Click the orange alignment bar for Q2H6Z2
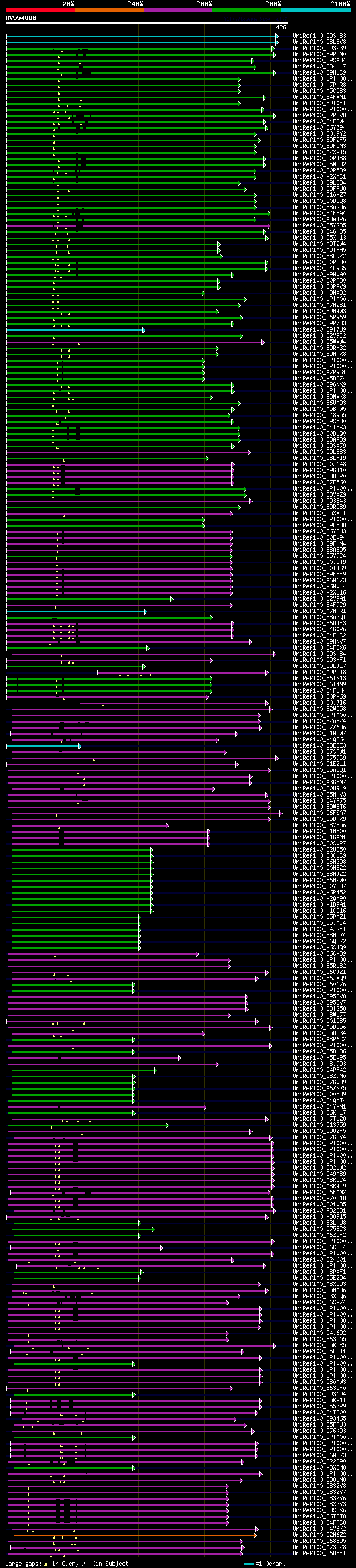Viewport: 356px width, 1568px height. pos(135,1535)
